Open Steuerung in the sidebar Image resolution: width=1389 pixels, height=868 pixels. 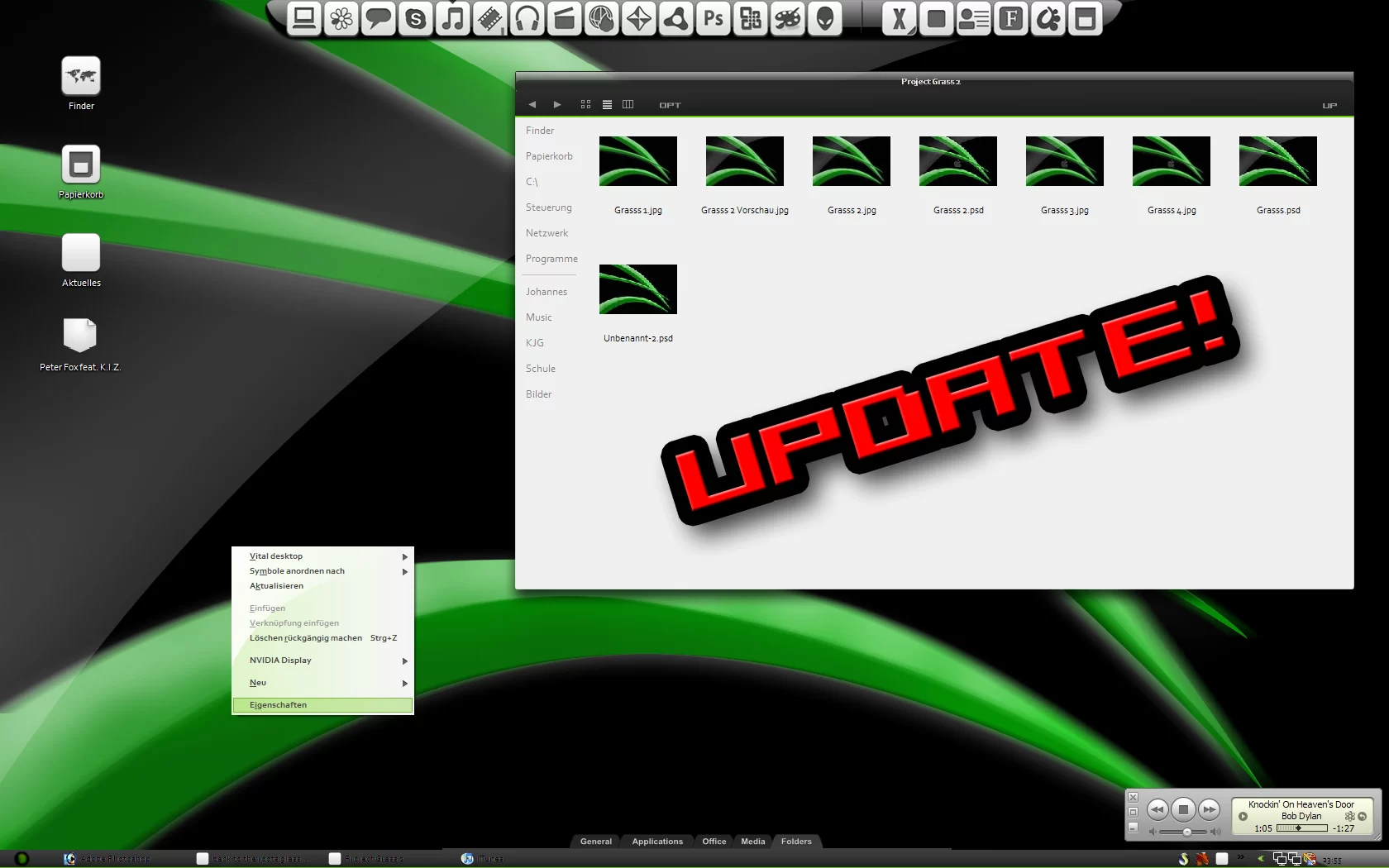[548, 207]
